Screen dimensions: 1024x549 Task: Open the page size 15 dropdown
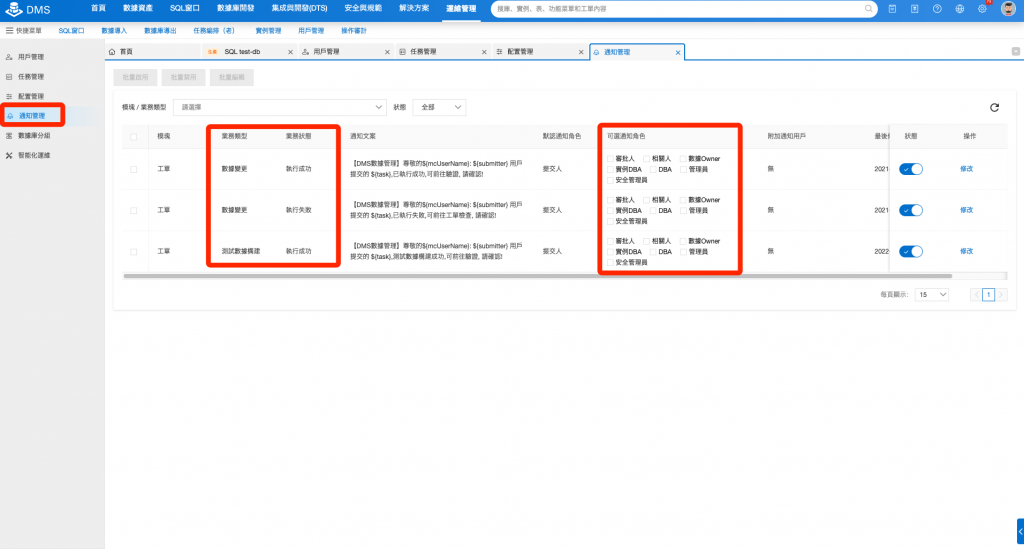pyautogui.click(x=931, y=295)
